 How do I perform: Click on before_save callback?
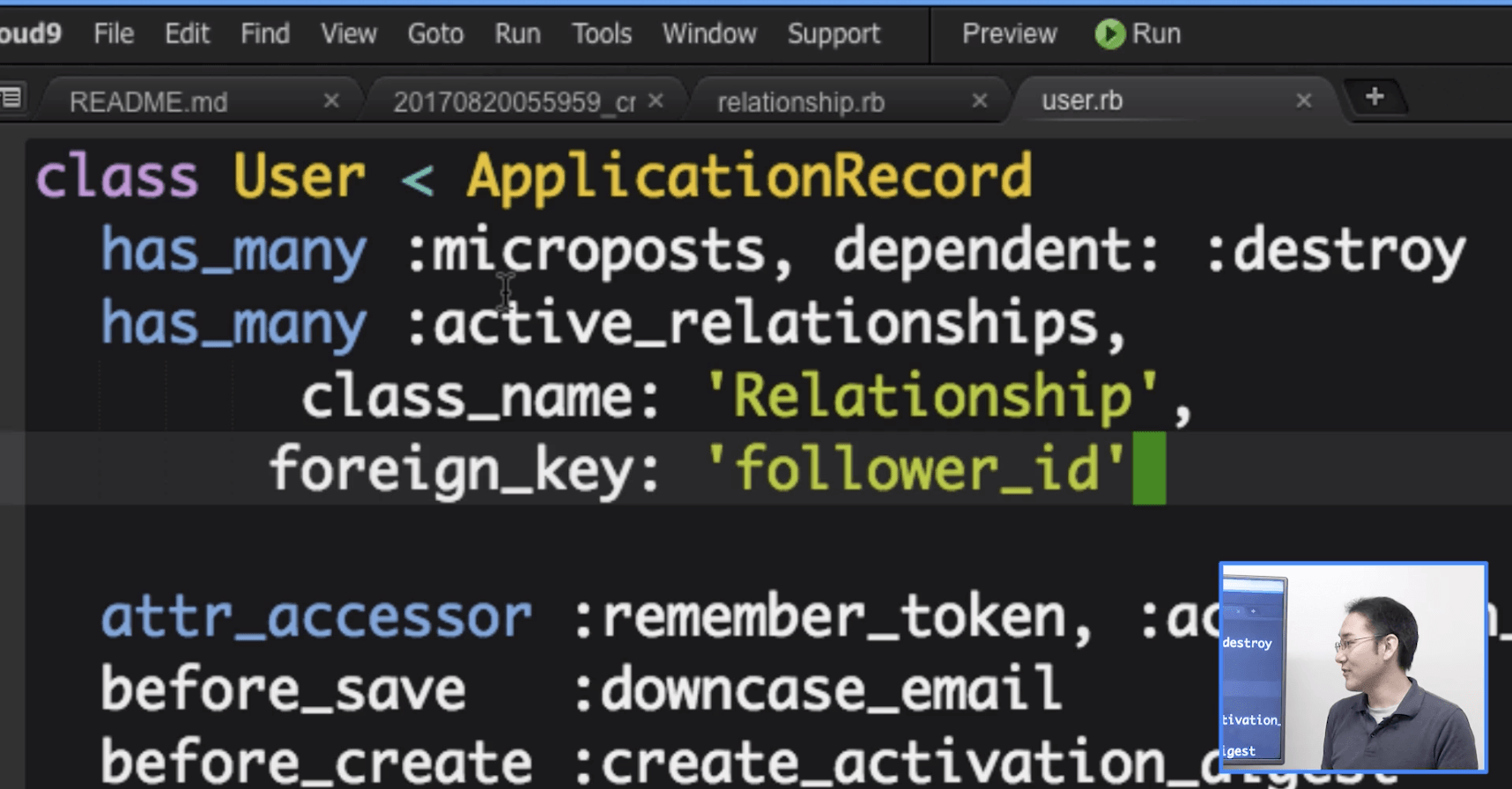pos(283,689)
